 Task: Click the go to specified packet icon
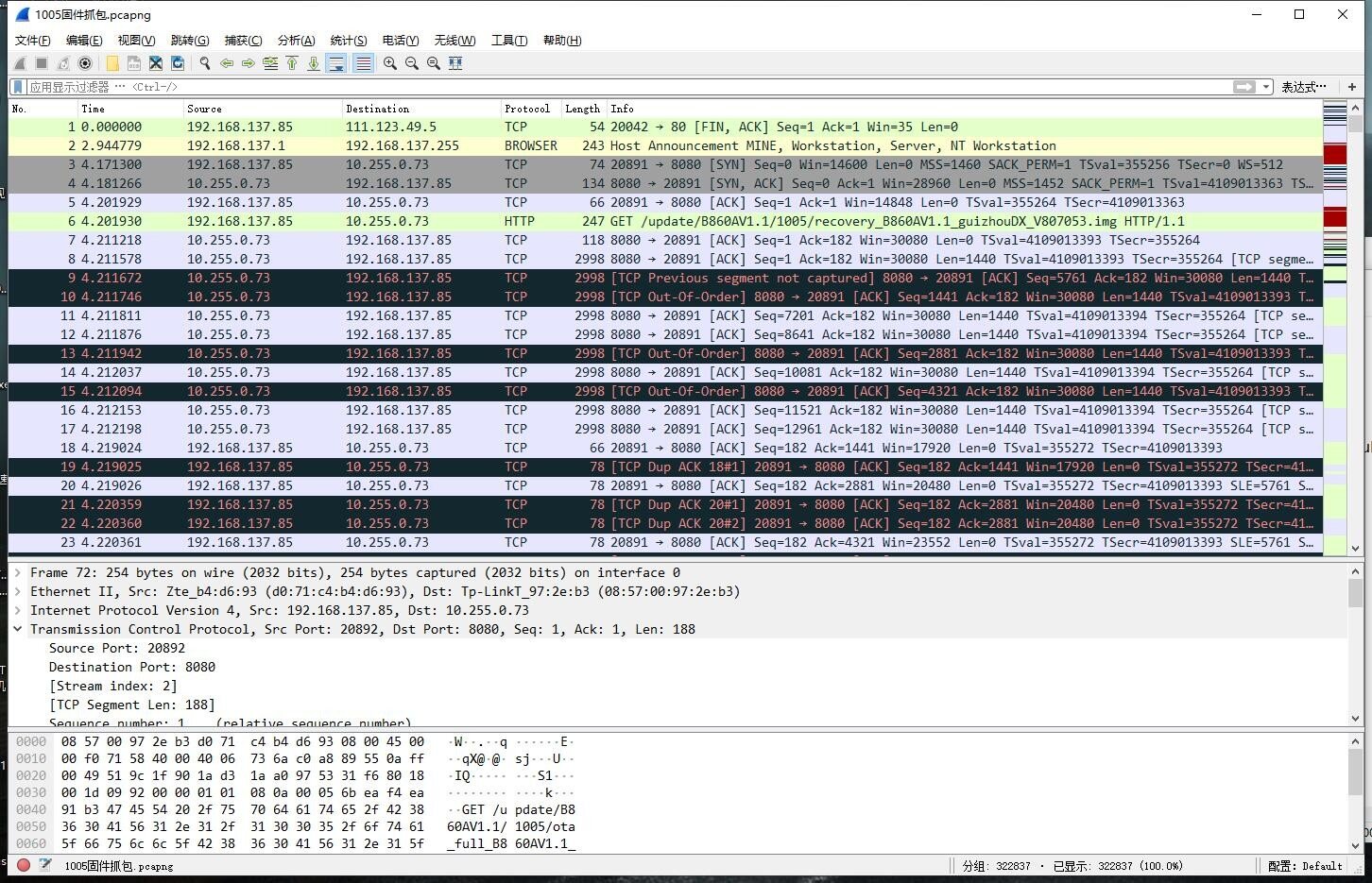[270, 63]
